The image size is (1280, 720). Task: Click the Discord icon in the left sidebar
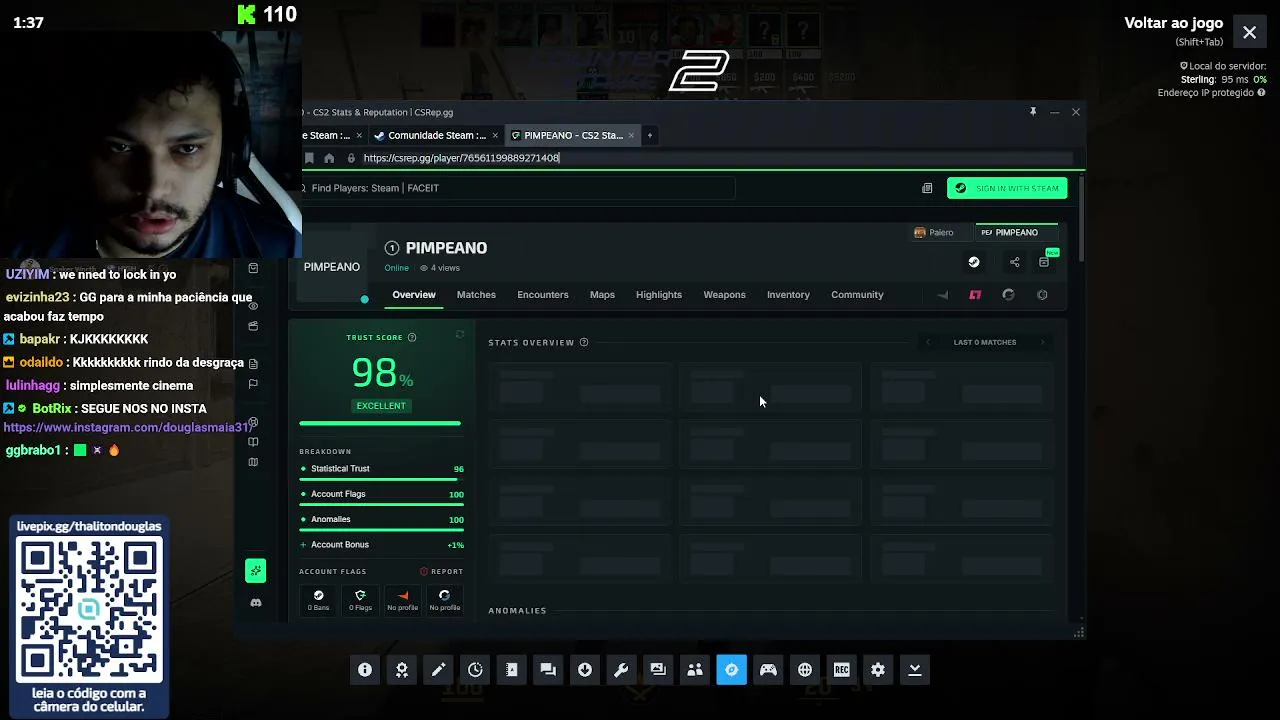pyautogui.click(x=256, y=602)
